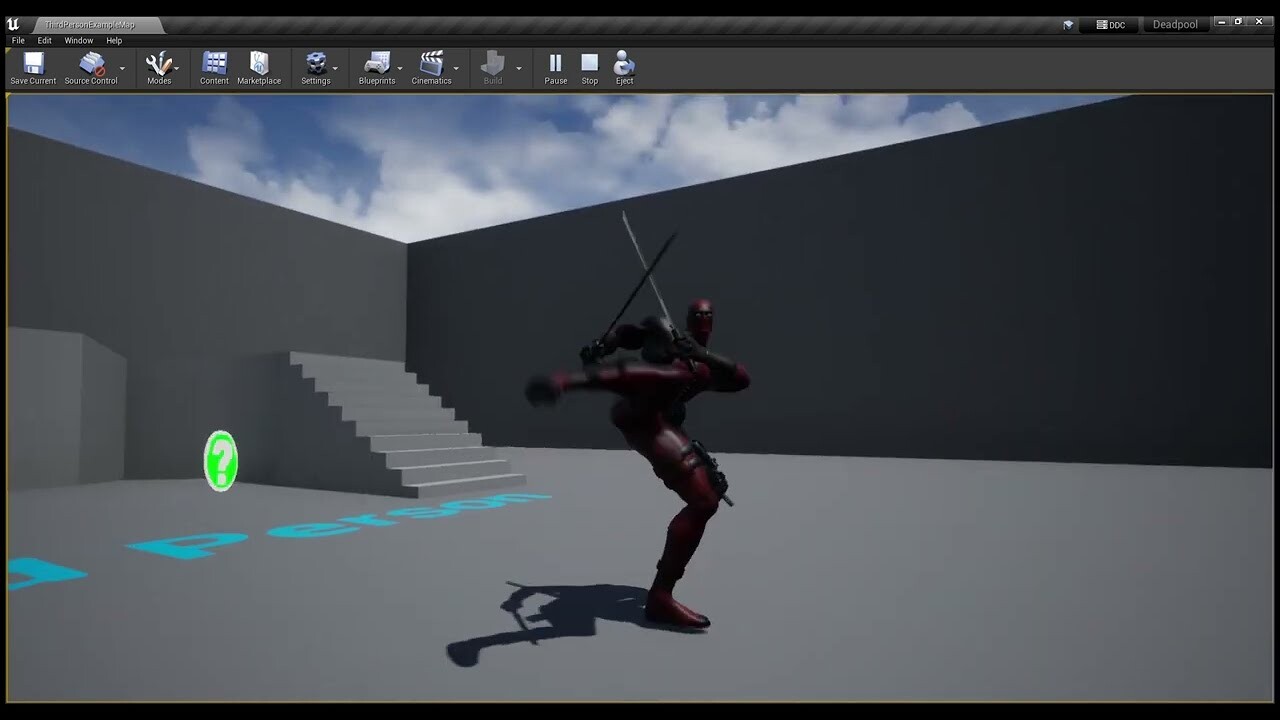Click the Deadpool project title button
Image resolution: width=1280 pixels, height=720 pixels.
click(1176, 24)
